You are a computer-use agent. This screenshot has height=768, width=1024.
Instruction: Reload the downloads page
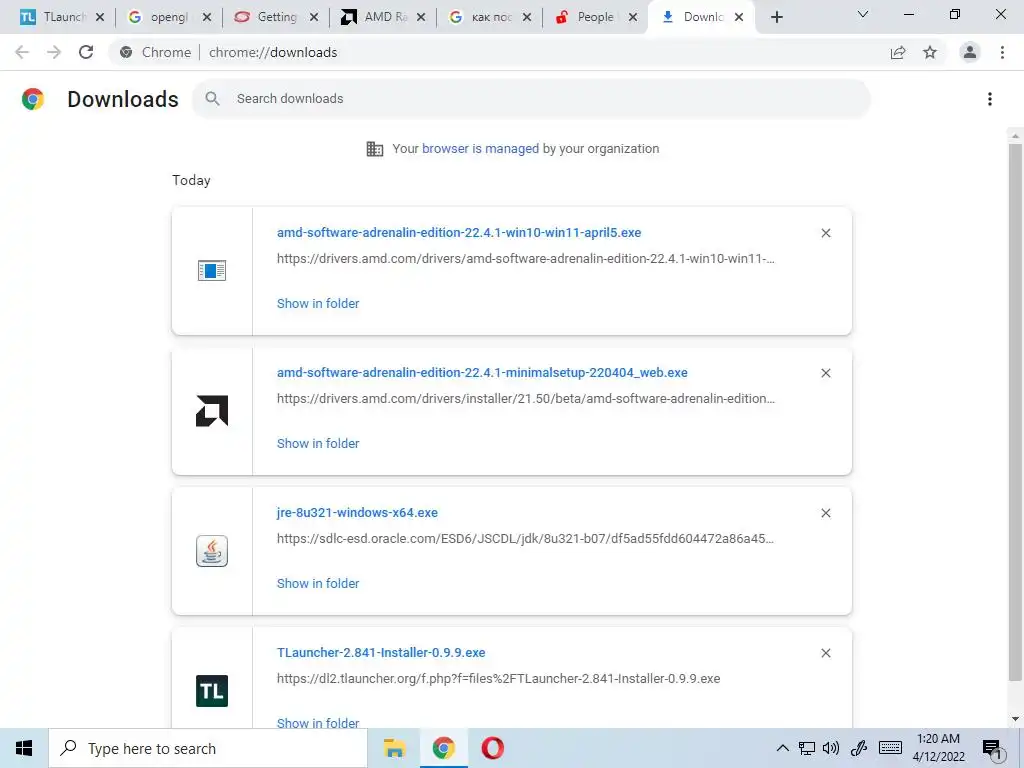tap(86, 52)
